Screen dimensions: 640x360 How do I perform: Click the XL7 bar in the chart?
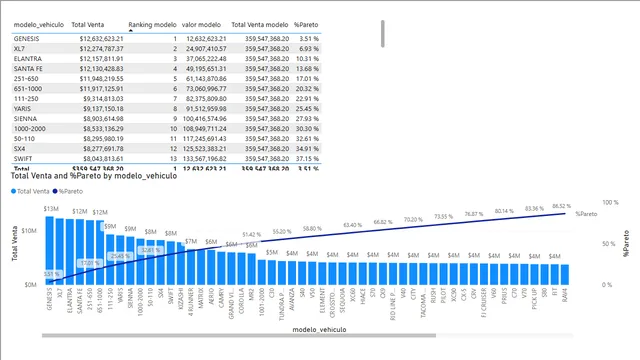click(60, 251)
